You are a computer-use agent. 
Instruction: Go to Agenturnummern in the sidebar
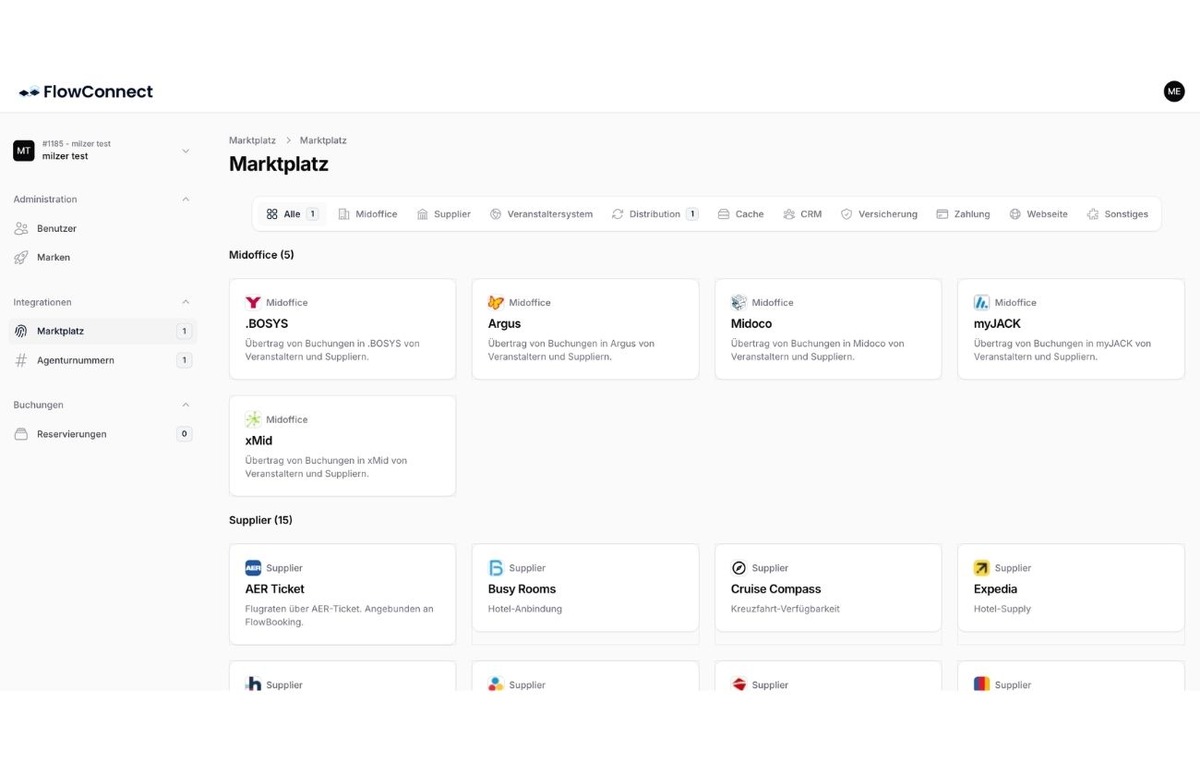(75, 360)
